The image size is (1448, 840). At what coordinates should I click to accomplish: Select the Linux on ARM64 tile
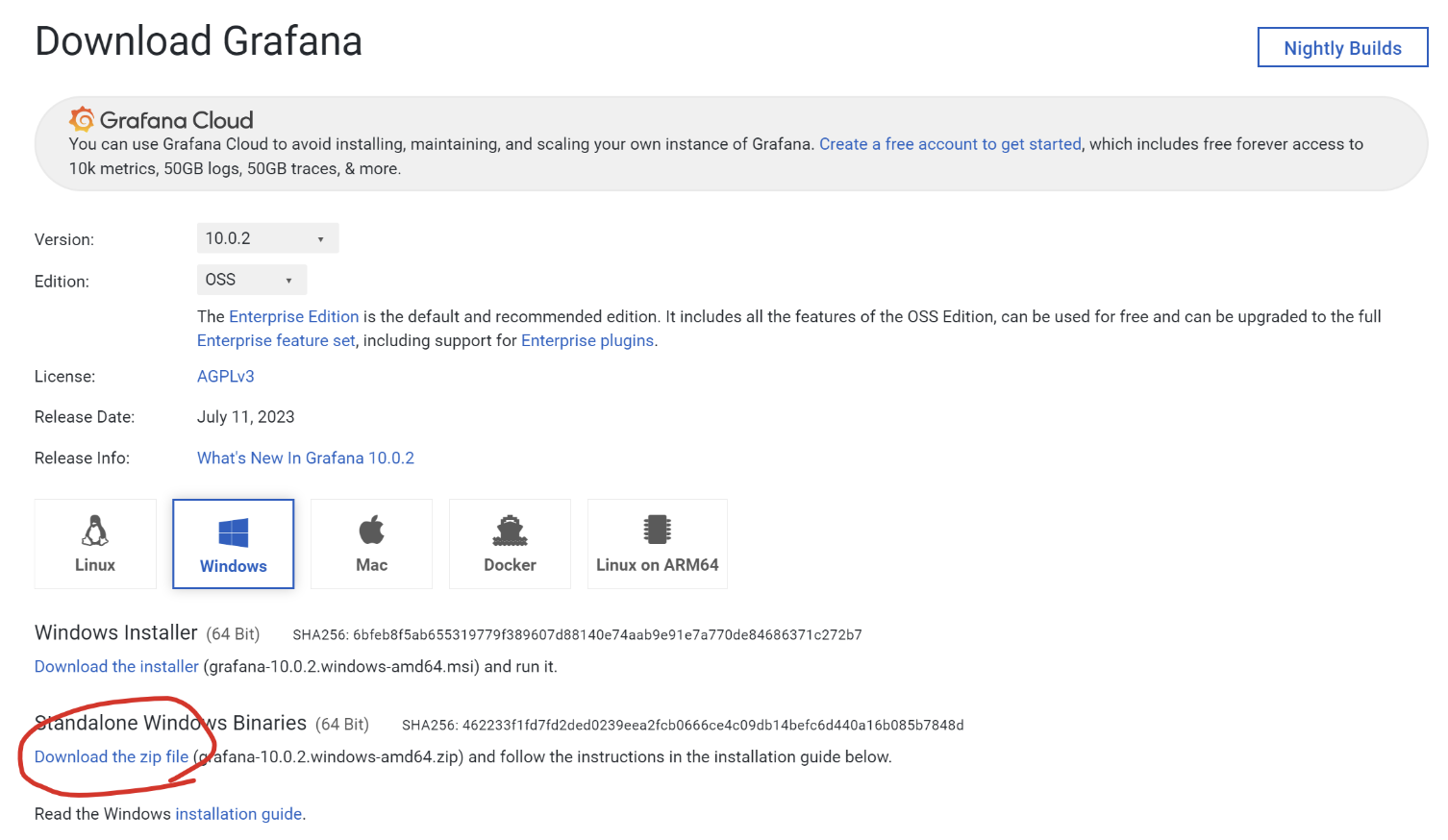[658, 544]
